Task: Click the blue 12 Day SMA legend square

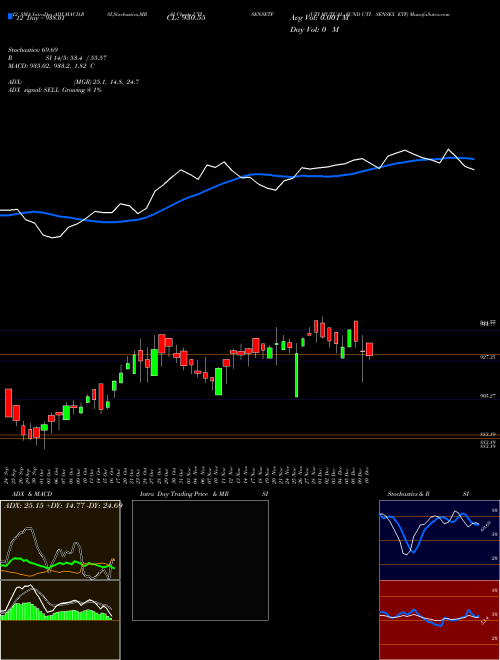Action: tap(11, 17)
